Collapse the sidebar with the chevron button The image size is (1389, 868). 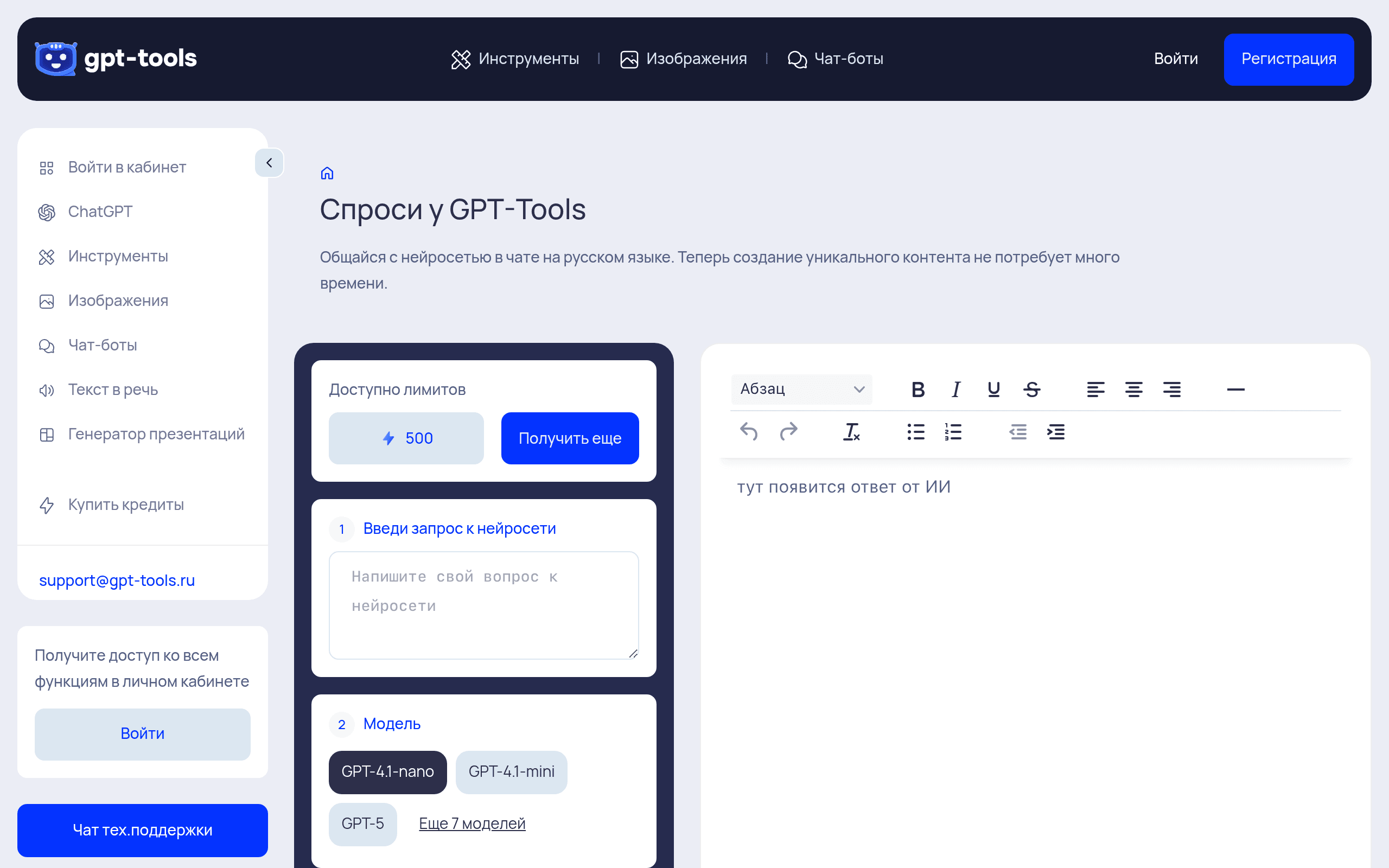point(269,163)
